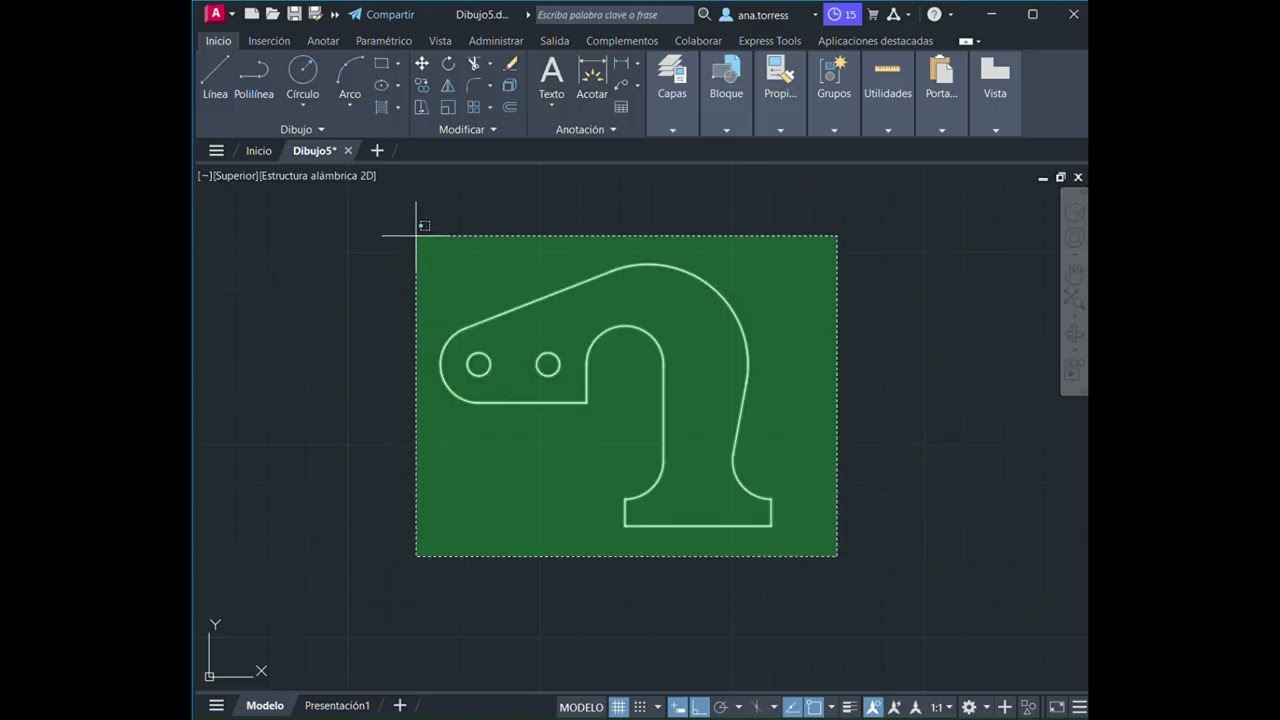The height and width of the screenshot is (720, 1280).
Task: Select the Arco tool
Action: [349, 78]
